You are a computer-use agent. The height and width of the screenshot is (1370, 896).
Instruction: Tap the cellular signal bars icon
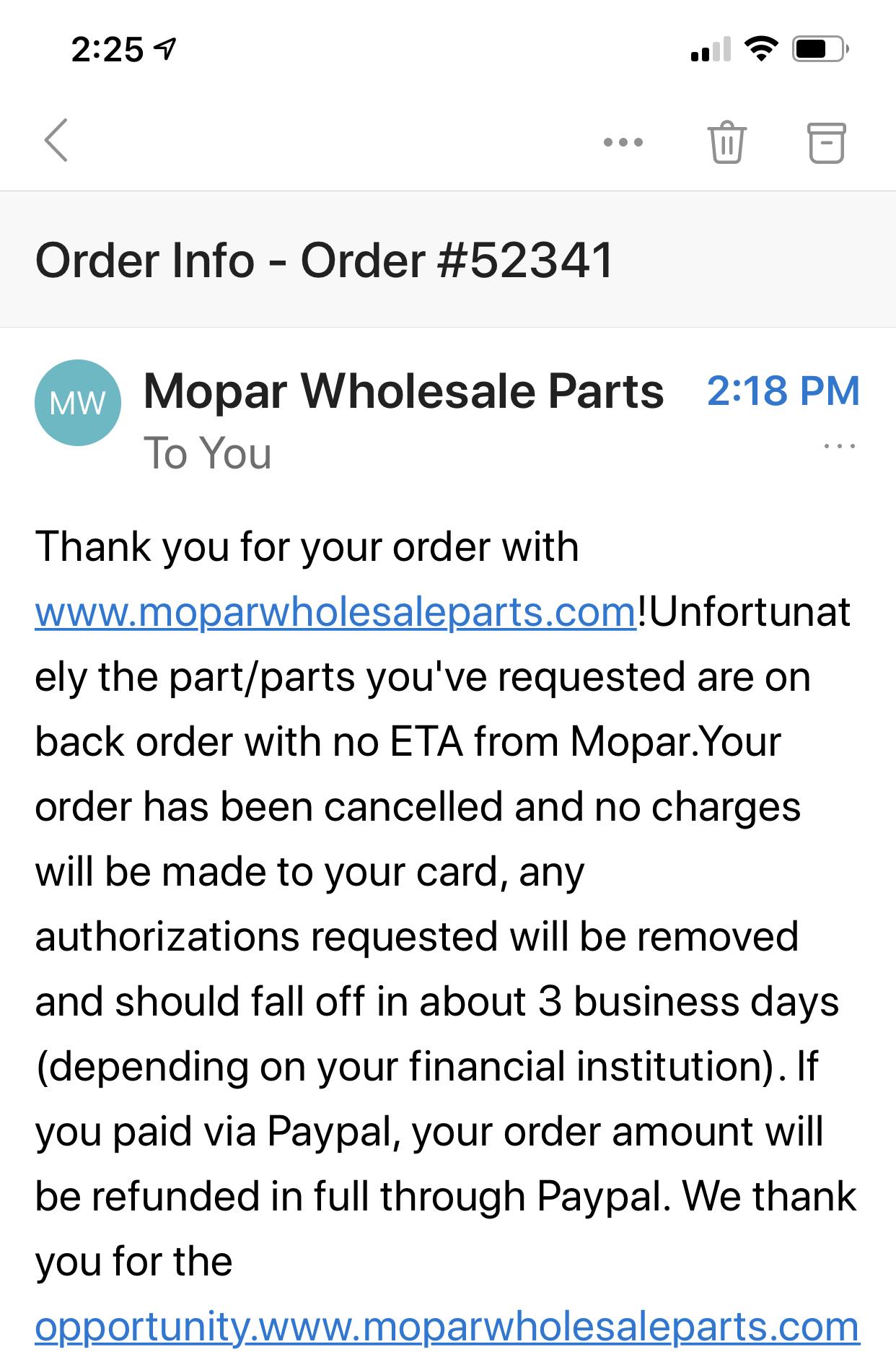[711, 49]
